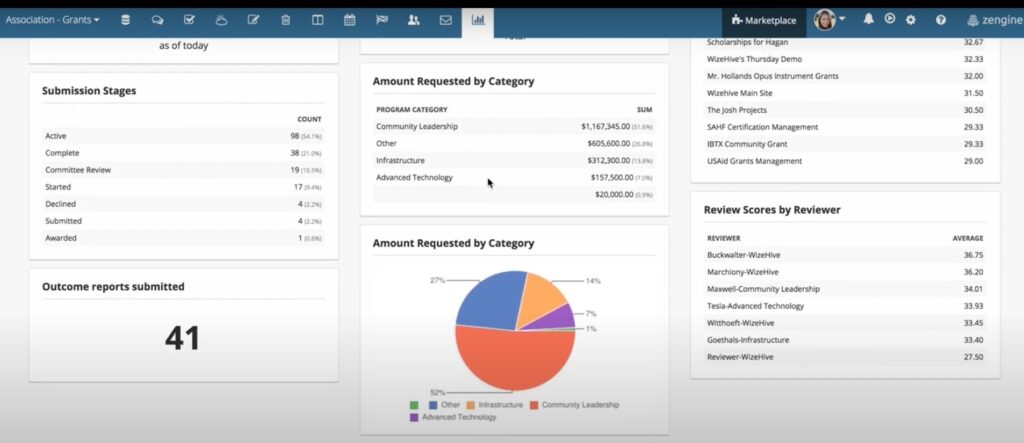Image resolution: width=1024 pixels, height=443 pixels.
Task: Open the Marketplace menu item
Action: (x=764, y=20)
